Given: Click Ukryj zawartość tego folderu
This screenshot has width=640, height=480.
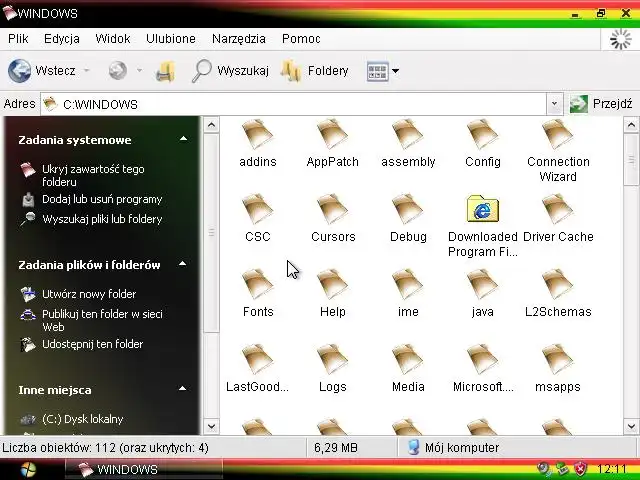Looking at the screenshot, I should tap(93, 175).
